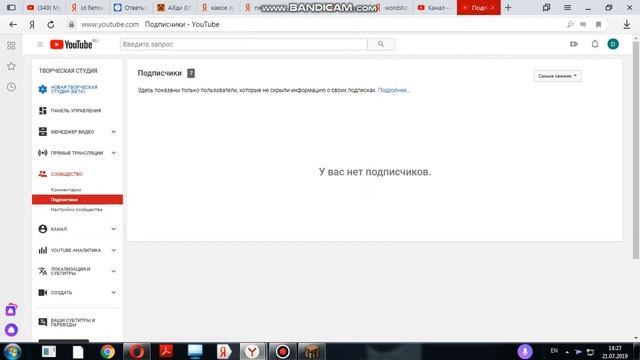640x360 pixels.
Task: Switch to the first YouTube (349) tab
Action: pyautogui.click(x=43, y=7)
